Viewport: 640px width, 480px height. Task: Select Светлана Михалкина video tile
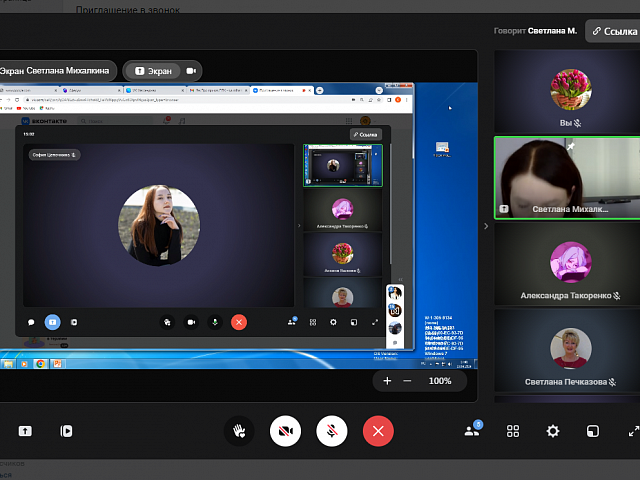567,178
